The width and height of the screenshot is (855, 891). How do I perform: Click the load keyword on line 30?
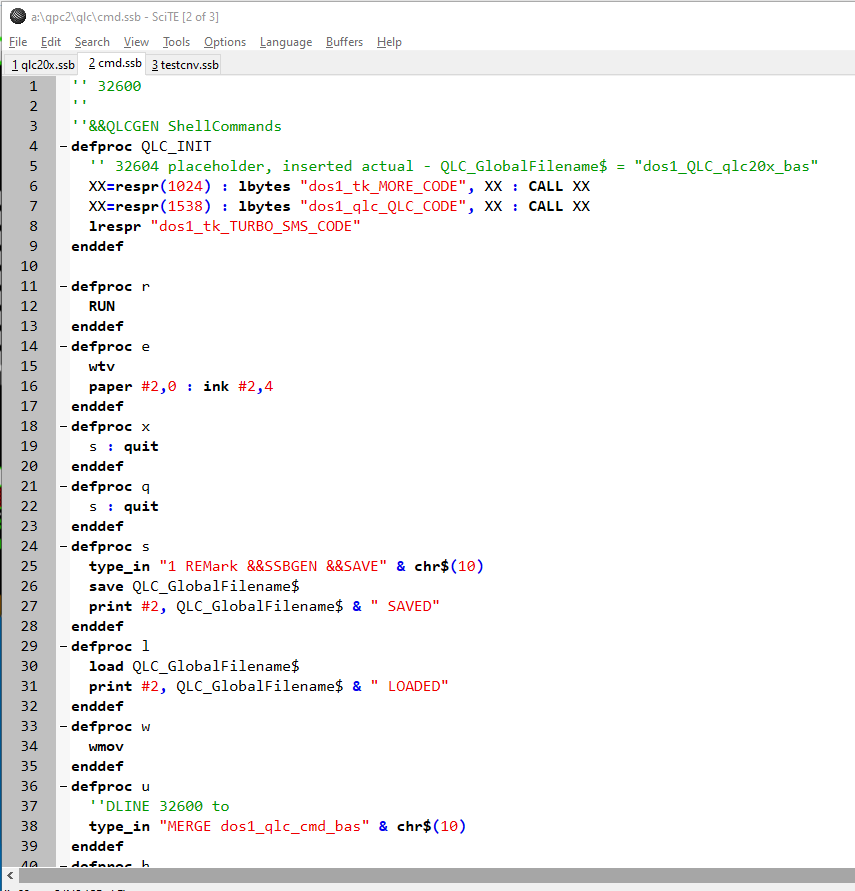(106, 667)
